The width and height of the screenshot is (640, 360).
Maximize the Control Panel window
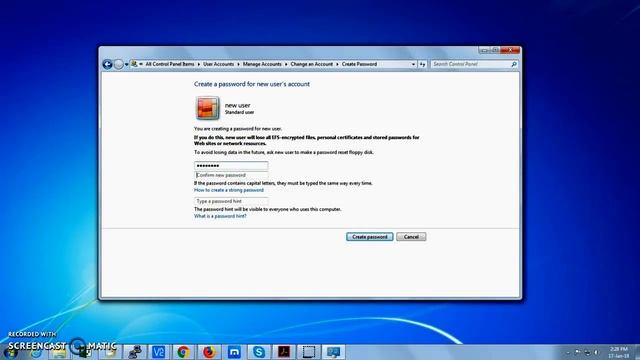[495, 50]
